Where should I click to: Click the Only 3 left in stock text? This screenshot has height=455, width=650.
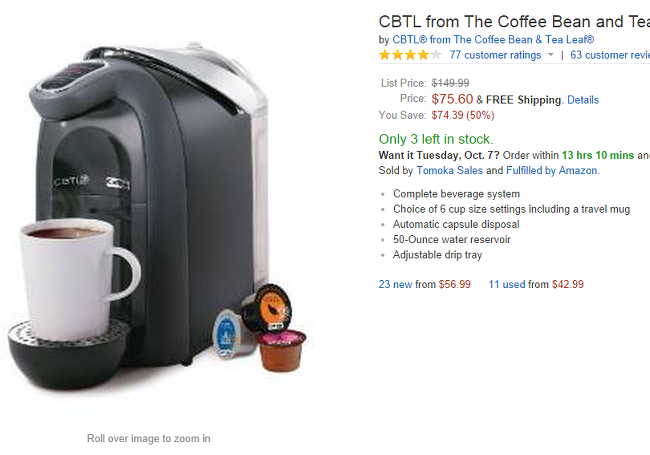point(436,139)
